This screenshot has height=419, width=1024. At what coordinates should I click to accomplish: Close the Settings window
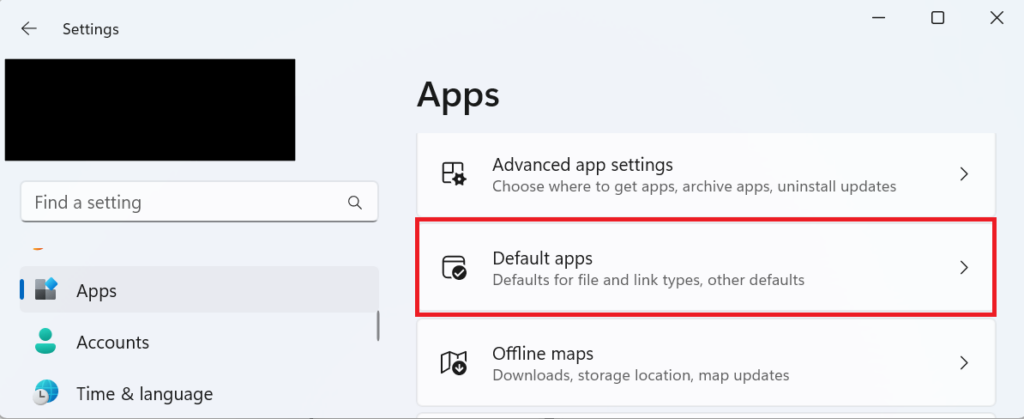point(997,18)
